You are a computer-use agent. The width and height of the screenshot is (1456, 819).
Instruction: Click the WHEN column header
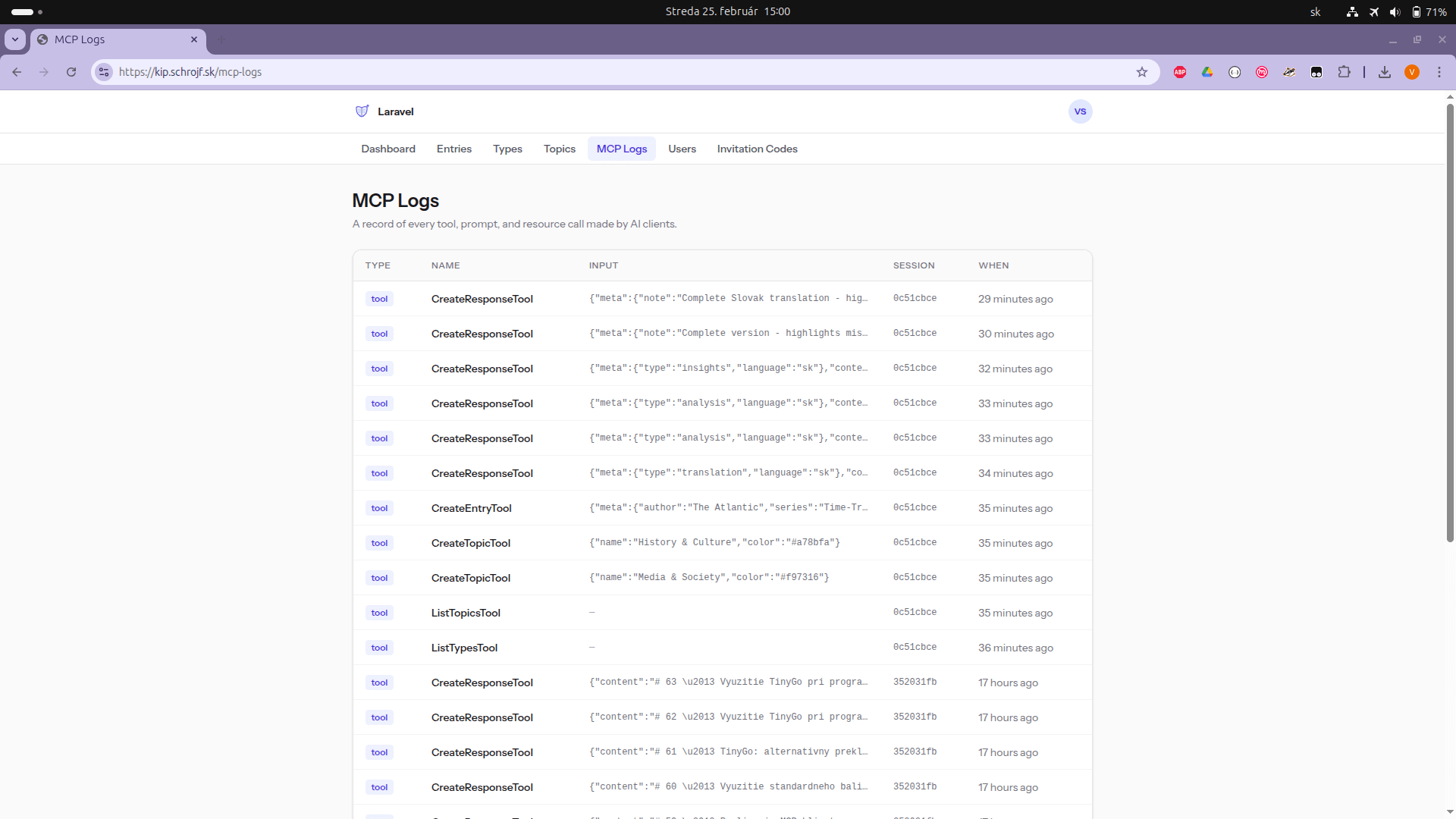[993, 265]
